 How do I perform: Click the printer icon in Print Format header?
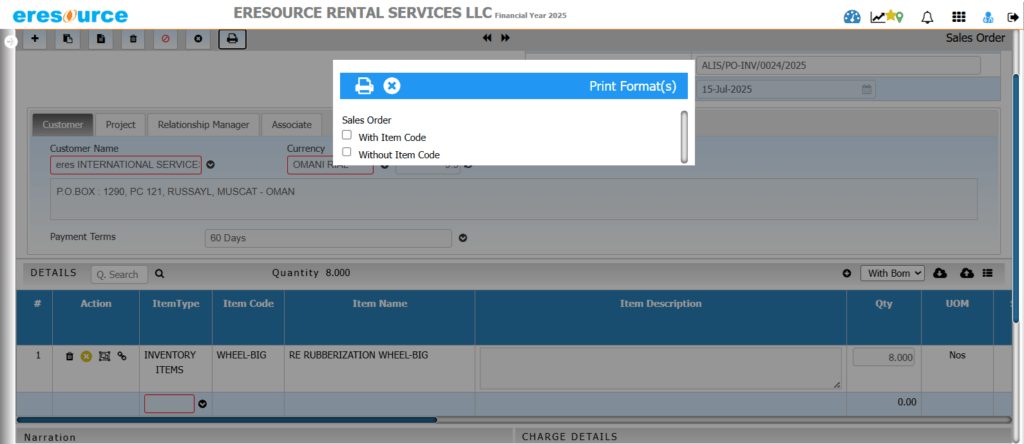click(365, 86)
